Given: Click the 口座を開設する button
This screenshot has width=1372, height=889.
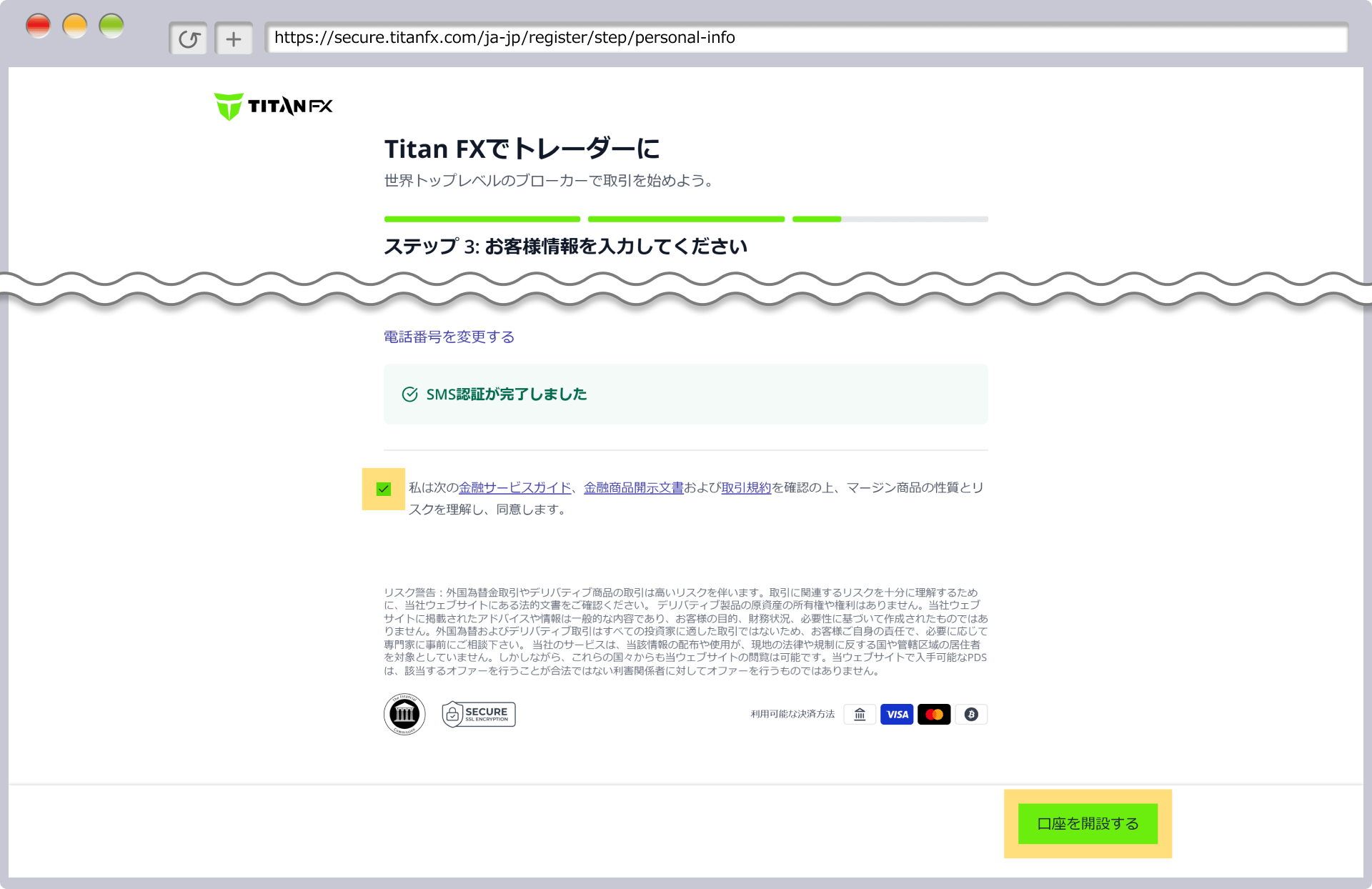Looking at the screenshot, I should [x=1088, y=823].
